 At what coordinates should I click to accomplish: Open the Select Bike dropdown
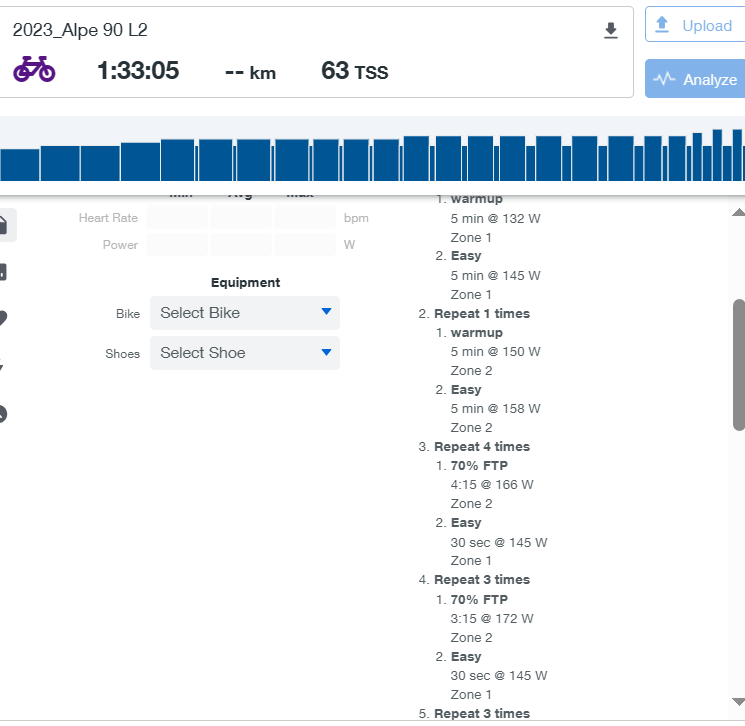(x=245, y=313)
